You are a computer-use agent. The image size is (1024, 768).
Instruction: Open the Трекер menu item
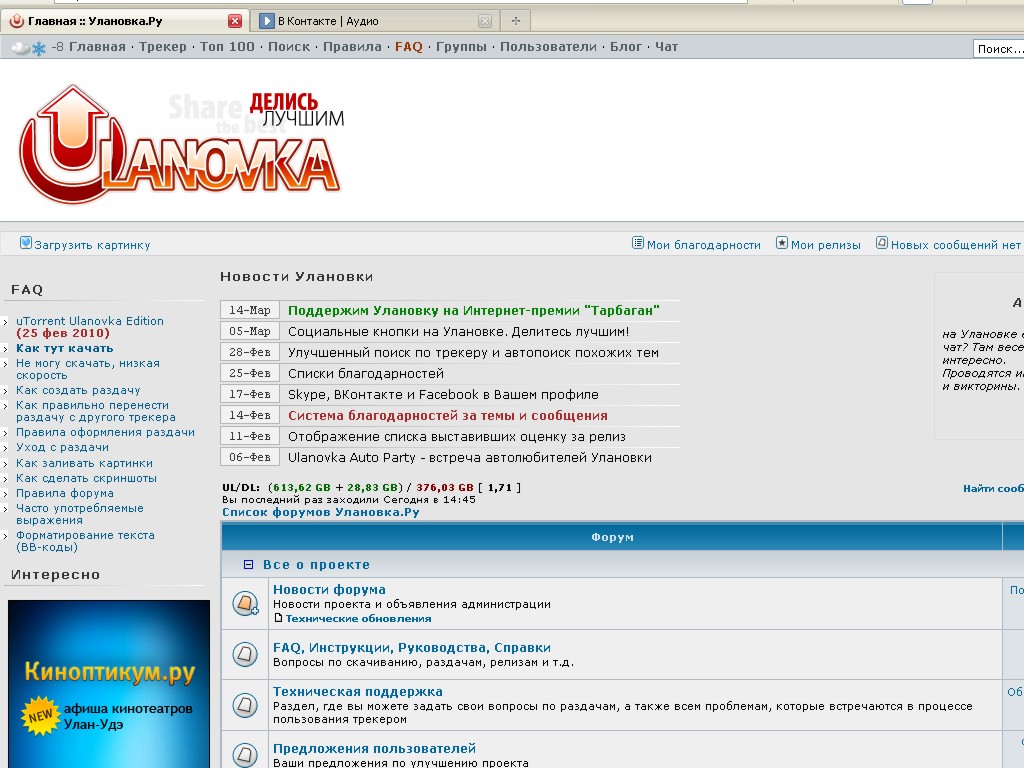pos(162,47)
